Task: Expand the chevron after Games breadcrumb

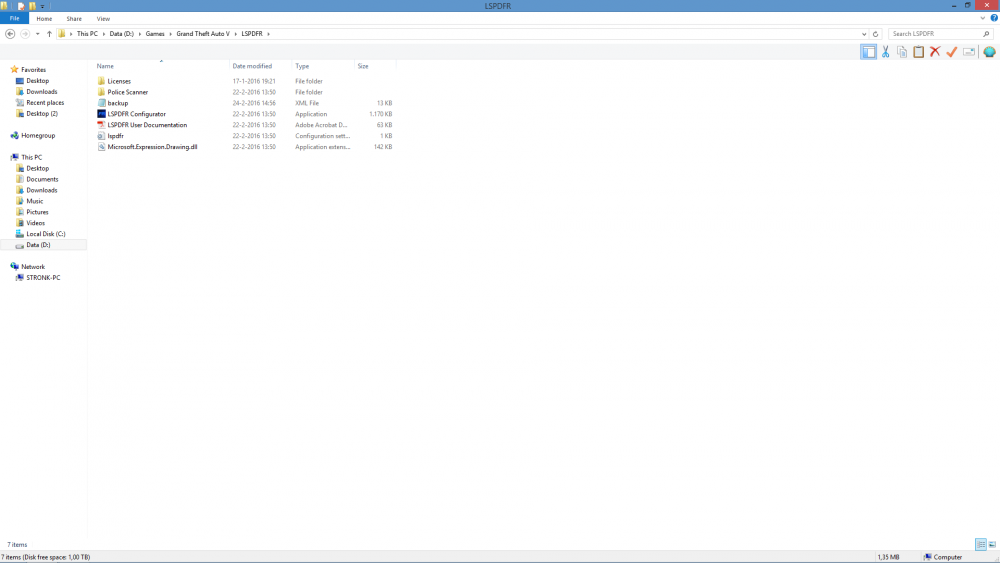Action: point(170,34)
